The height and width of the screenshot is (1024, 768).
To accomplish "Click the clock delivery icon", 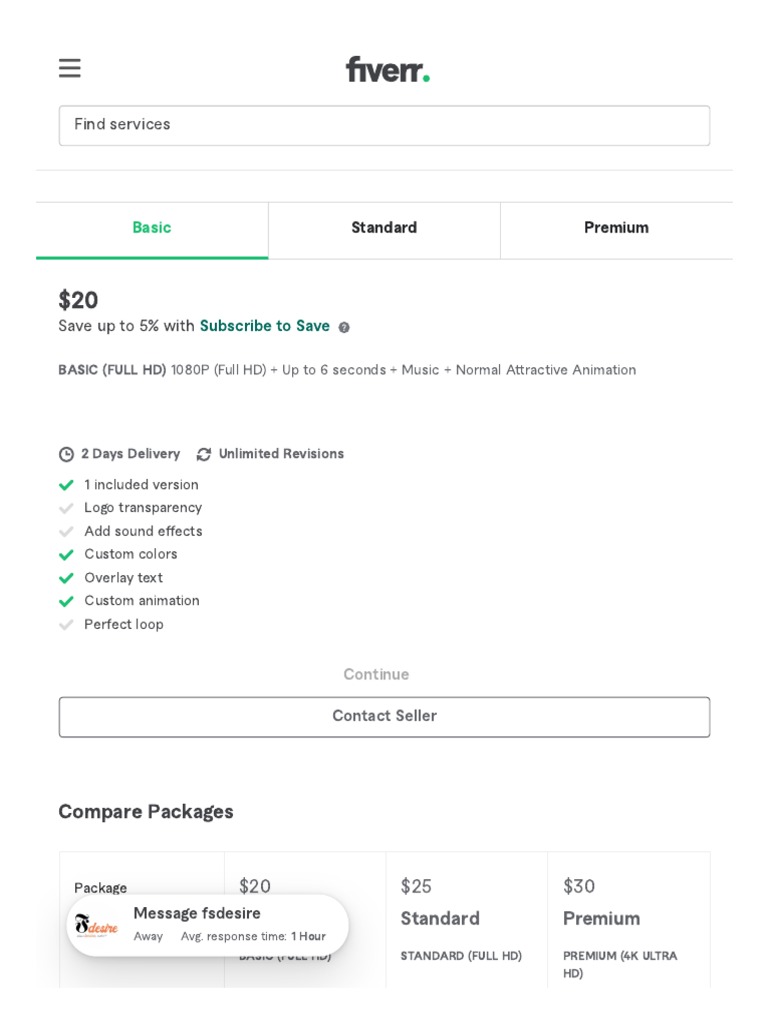I will (66, 454).
